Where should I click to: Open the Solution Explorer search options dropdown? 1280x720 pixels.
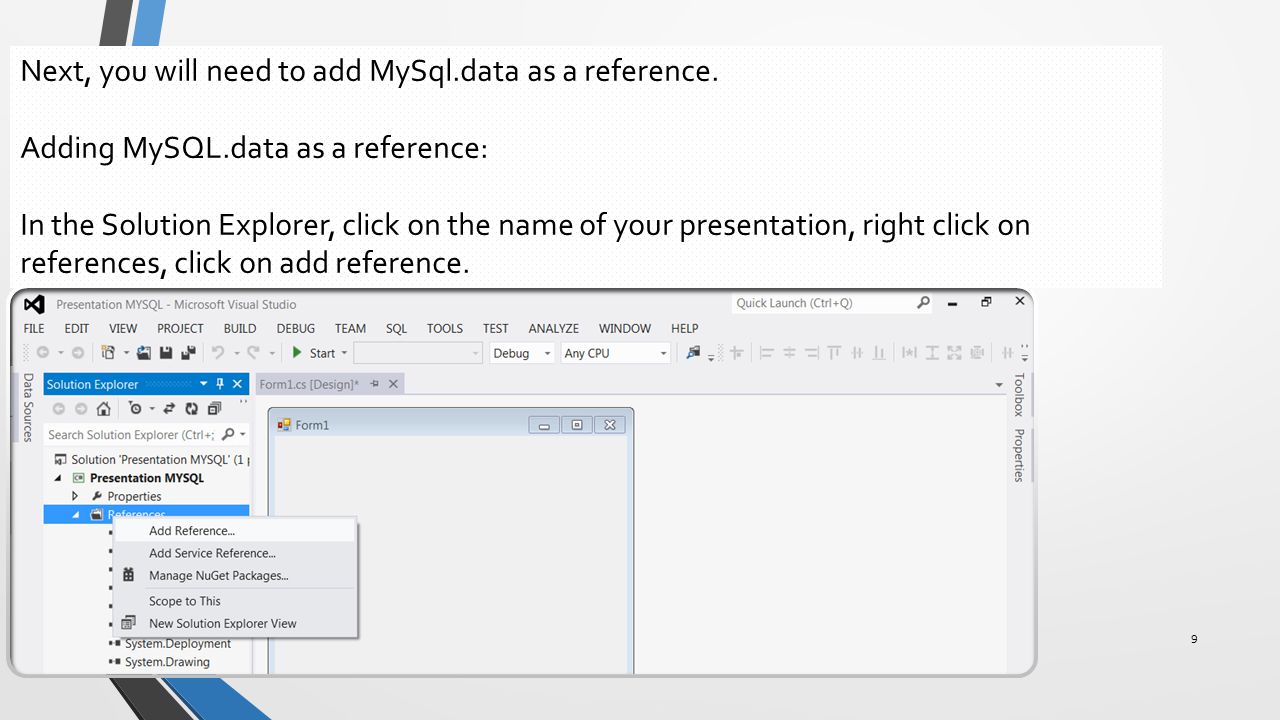[243, 435]
